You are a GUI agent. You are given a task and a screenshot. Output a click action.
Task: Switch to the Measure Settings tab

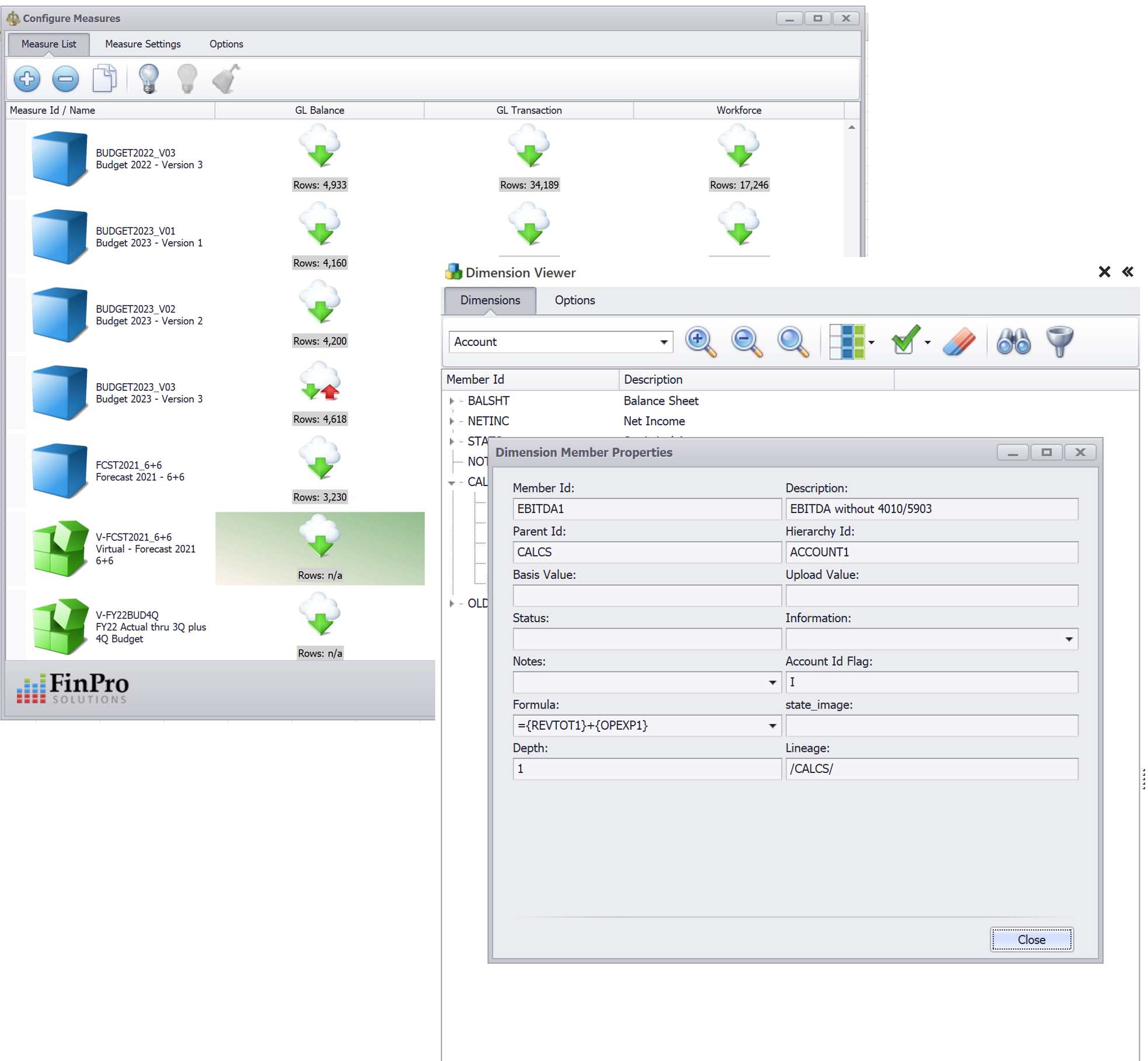143,44
